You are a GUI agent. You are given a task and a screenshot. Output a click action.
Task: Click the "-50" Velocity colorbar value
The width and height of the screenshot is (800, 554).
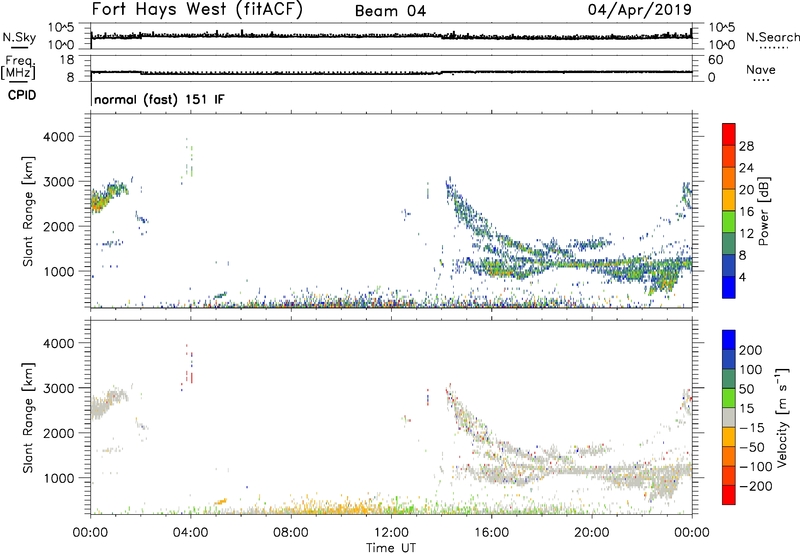click(752, 447)
